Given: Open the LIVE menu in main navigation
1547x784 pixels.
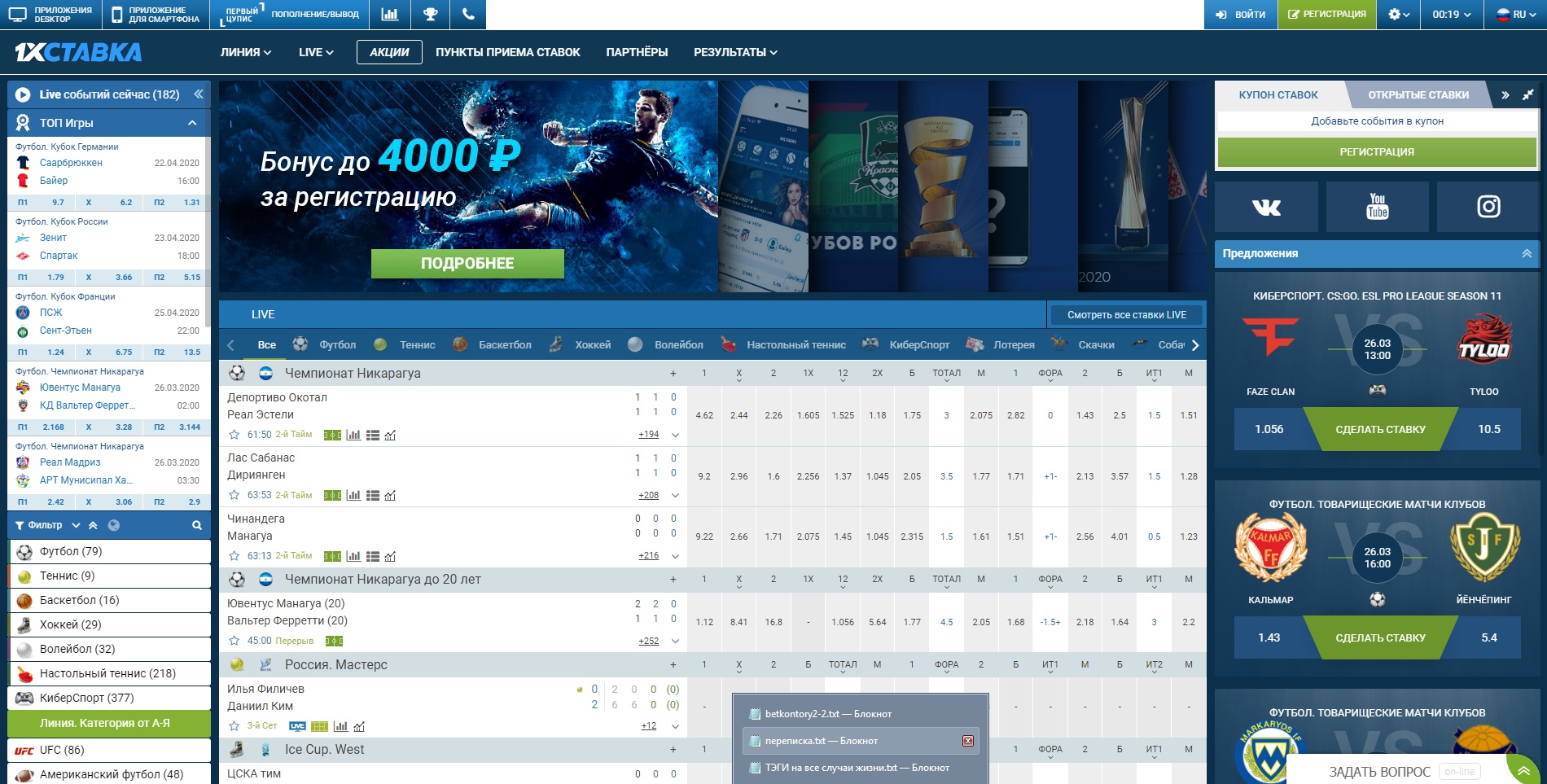Looking at the screenshot, I should [316, 52].
